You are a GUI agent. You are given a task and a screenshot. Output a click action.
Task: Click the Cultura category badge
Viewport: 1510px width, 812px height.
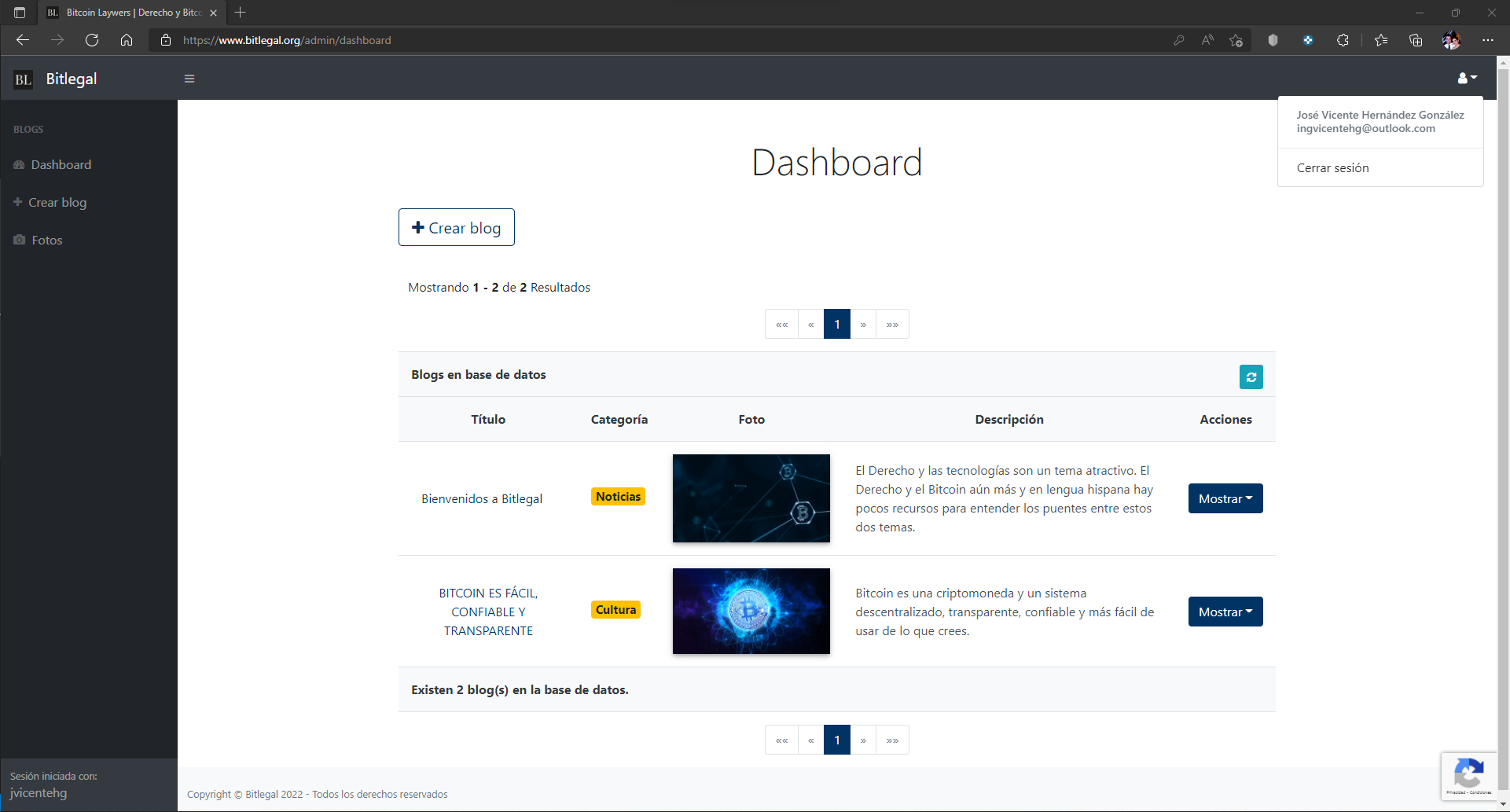(615, 610)
